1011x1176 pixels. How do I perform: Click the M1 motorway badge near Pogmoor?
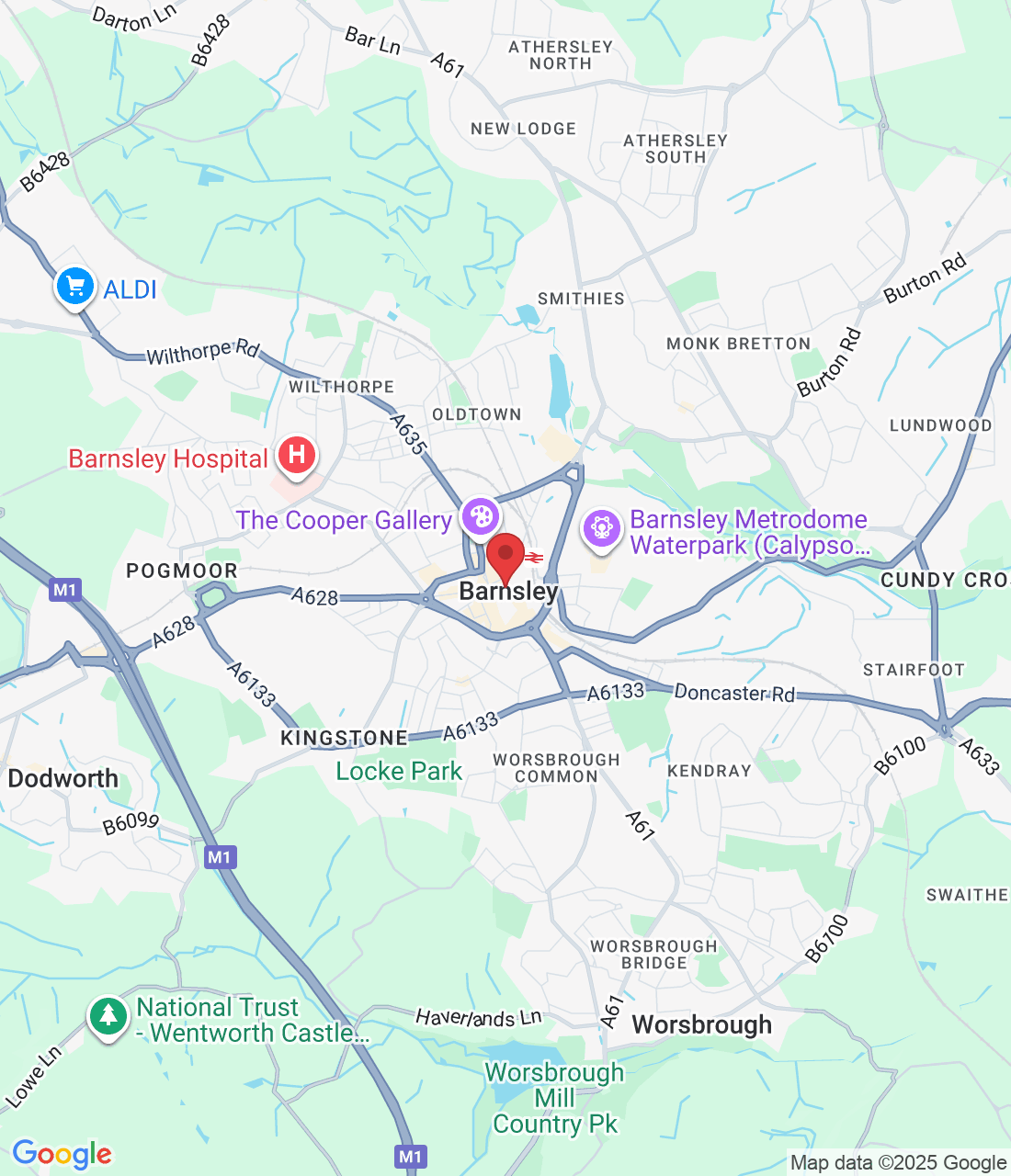65,590
